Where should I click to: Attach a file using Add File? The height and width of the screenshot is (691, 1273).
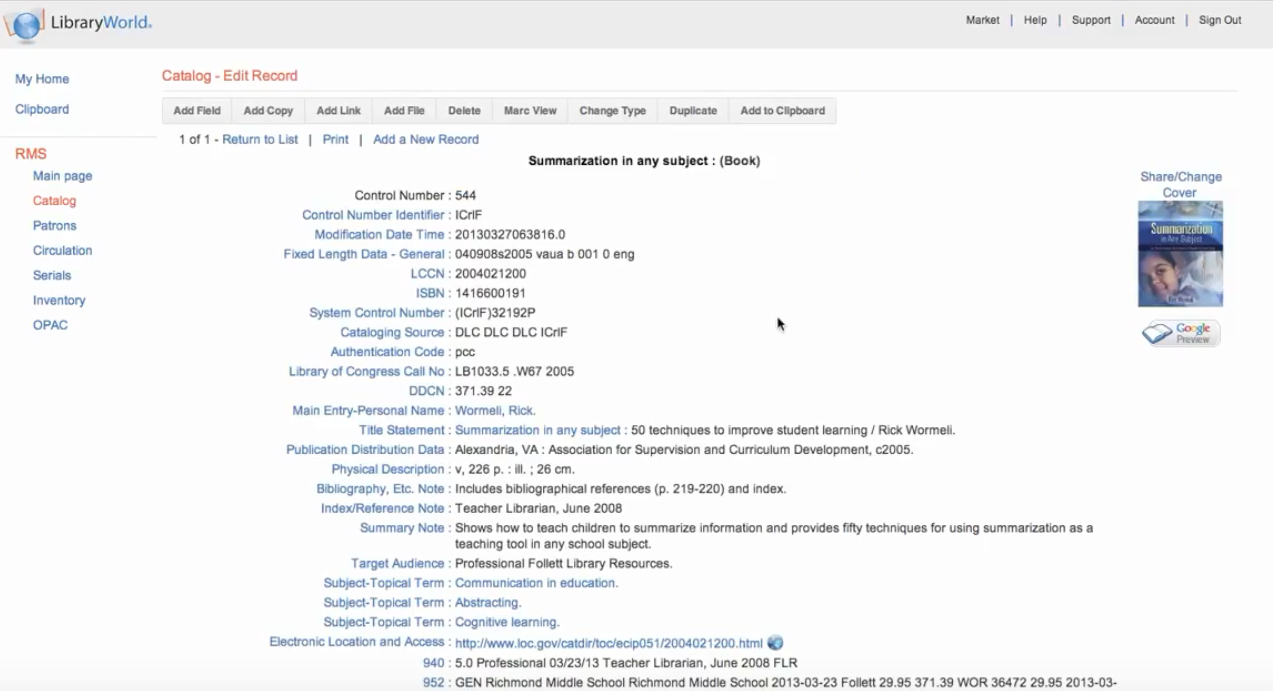tap(403, 110)
